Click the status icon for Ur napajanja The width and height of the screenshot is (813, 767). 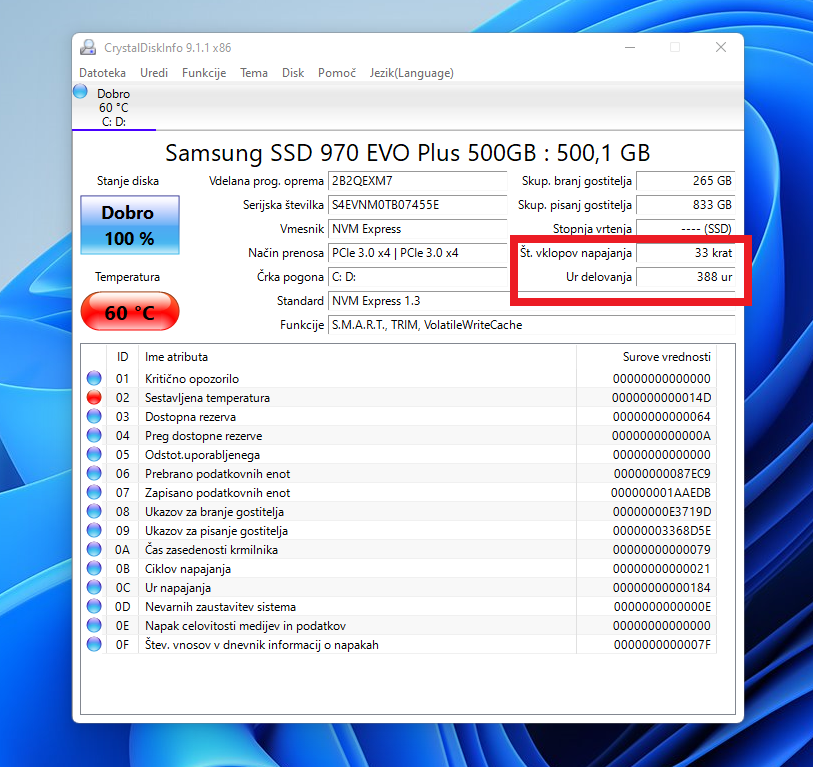[94, 588]
